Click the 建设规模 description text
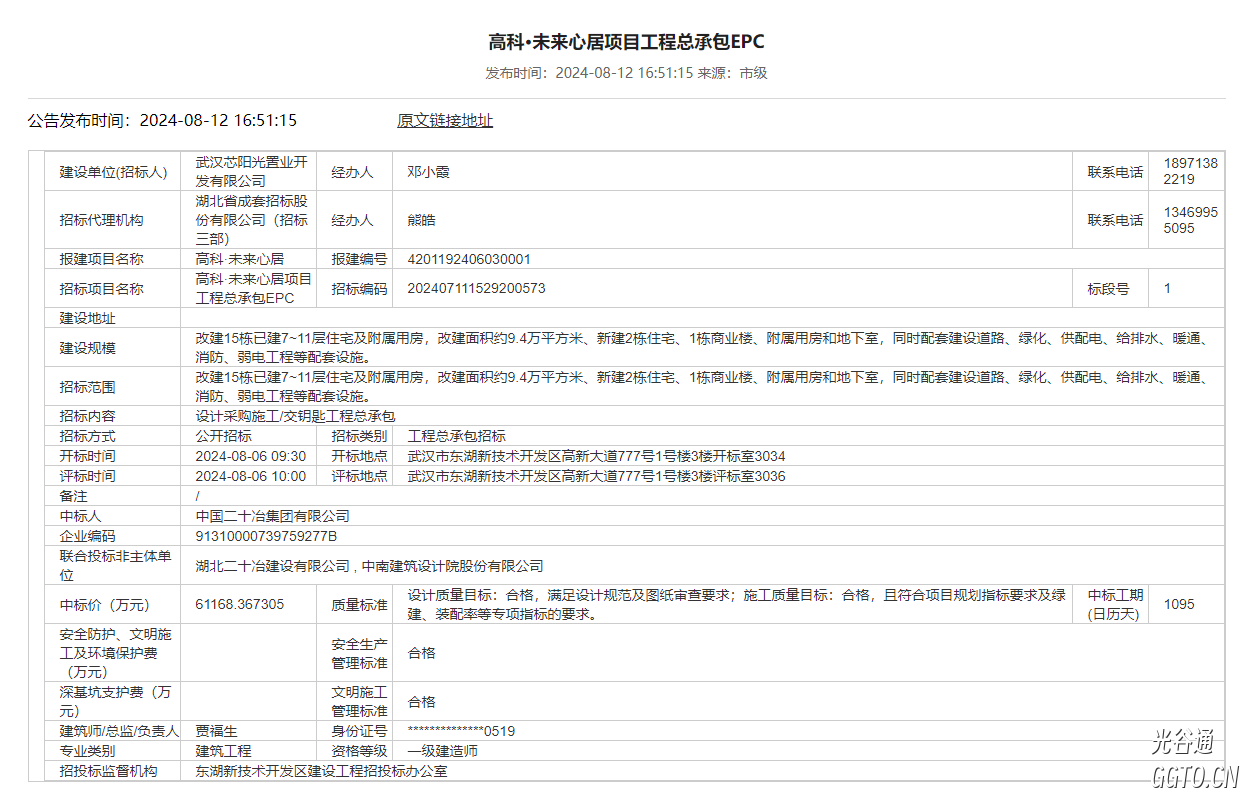This screenshot has width=1244, height=792. [x=700, y=348]
